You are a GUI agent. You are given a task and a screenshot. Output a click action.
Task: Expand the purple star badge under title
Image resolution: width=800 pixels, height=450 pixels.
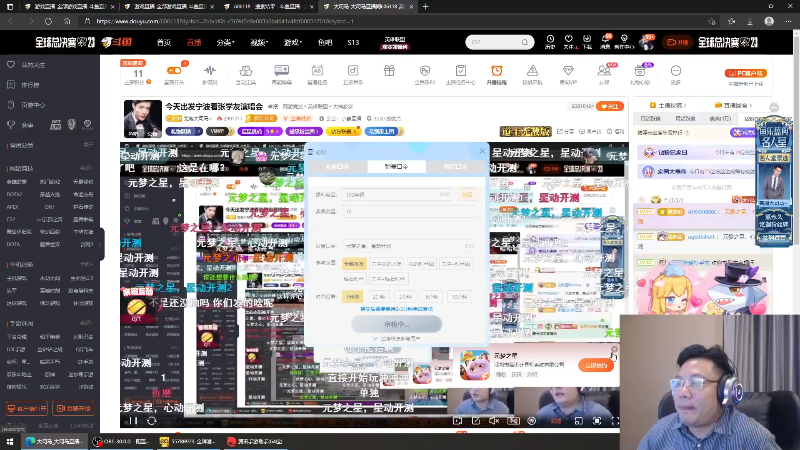point(260,132)
